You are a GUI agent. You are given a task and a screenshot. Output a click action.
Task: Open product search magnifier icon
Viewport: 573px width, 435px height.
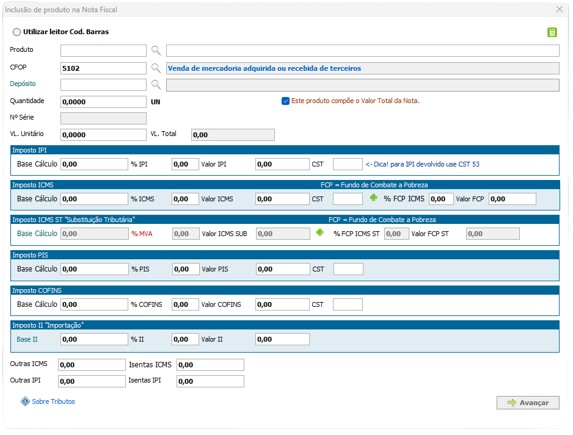156,50
